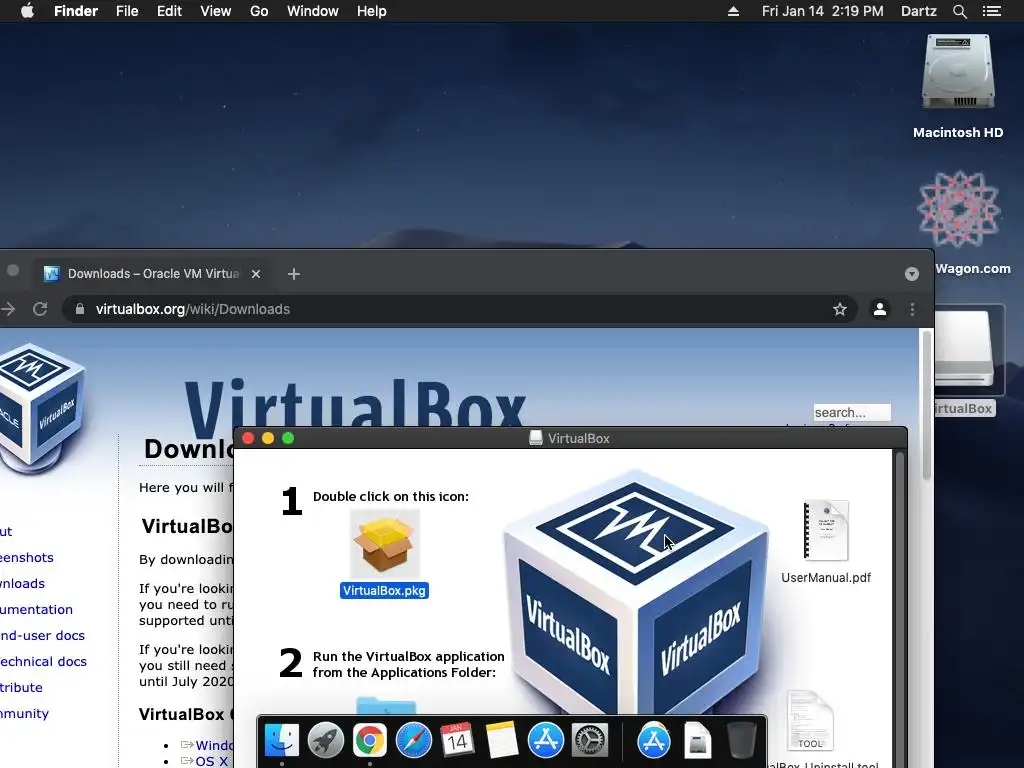Click the Dartz user name in menu bar
Viewport: 1024px width, 768px height.
pyautogui.click(x=918, y=11)
